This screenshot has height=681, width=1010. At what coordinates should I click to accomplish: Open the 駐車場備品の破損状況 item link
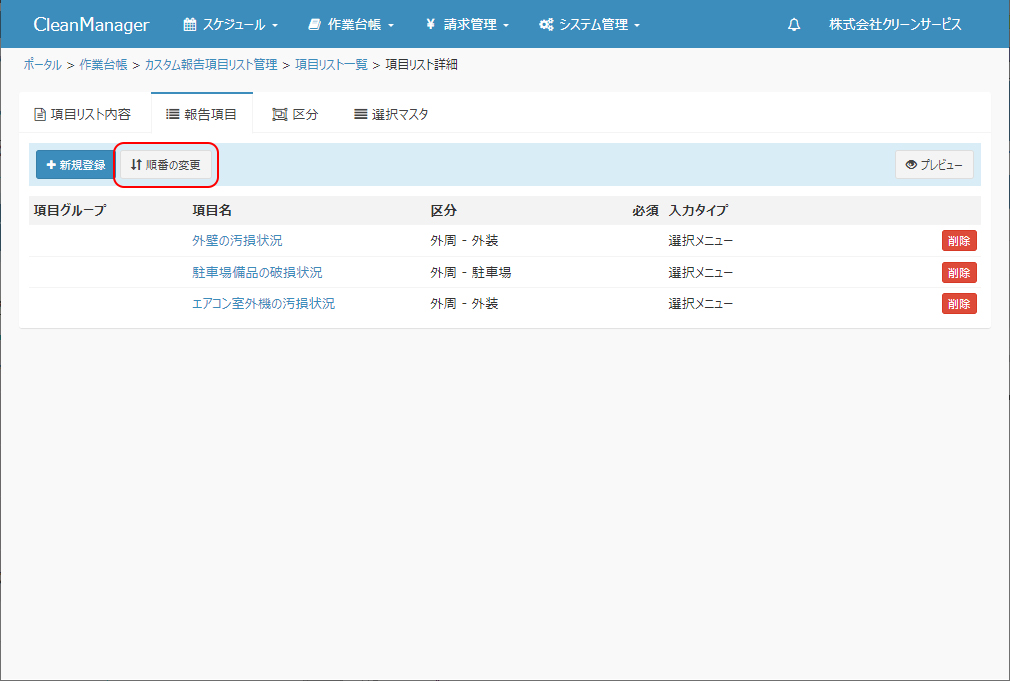point(257,272)
